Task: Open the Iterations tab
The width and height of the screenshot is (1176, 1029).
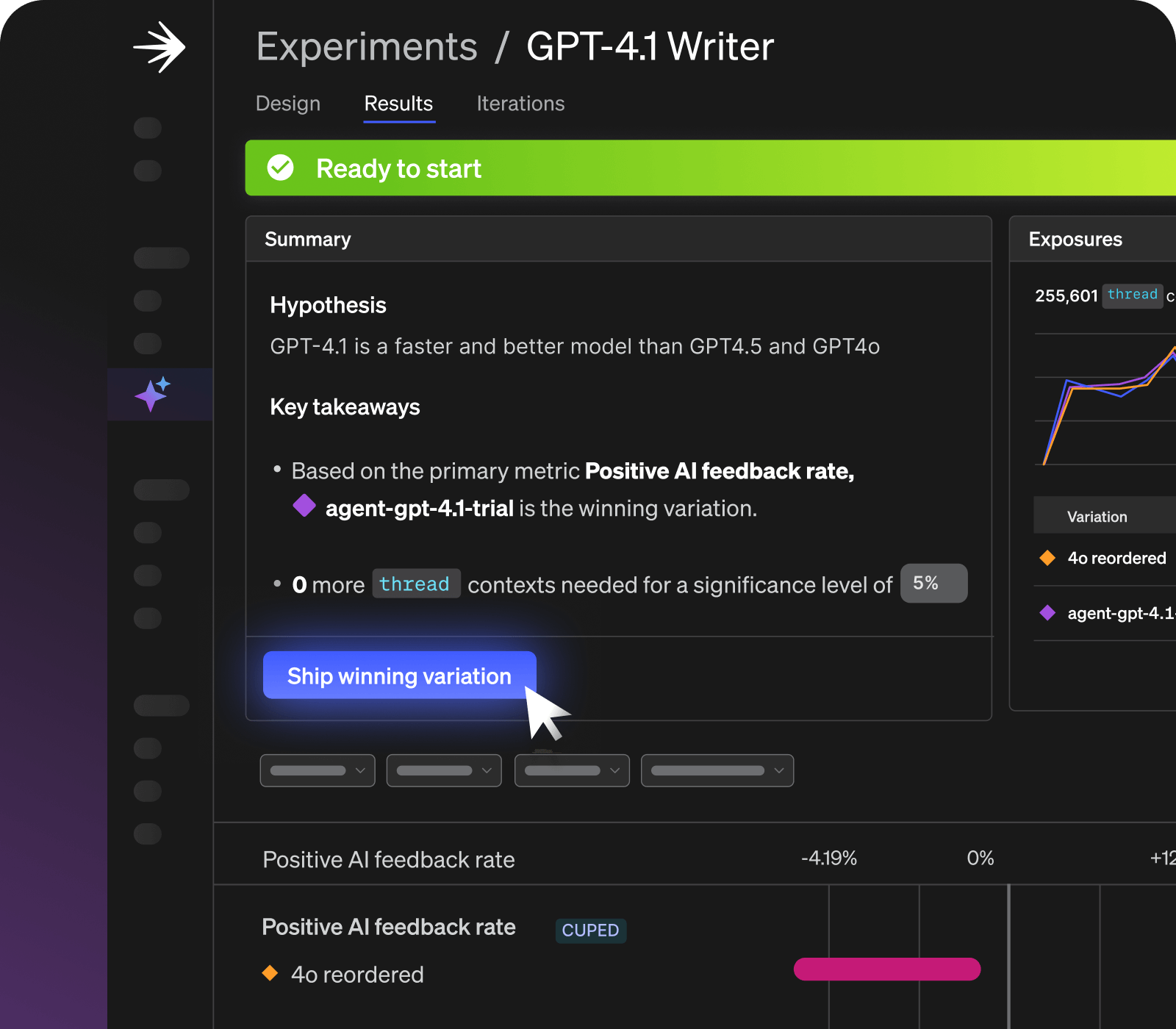Action: pos(520,104)
